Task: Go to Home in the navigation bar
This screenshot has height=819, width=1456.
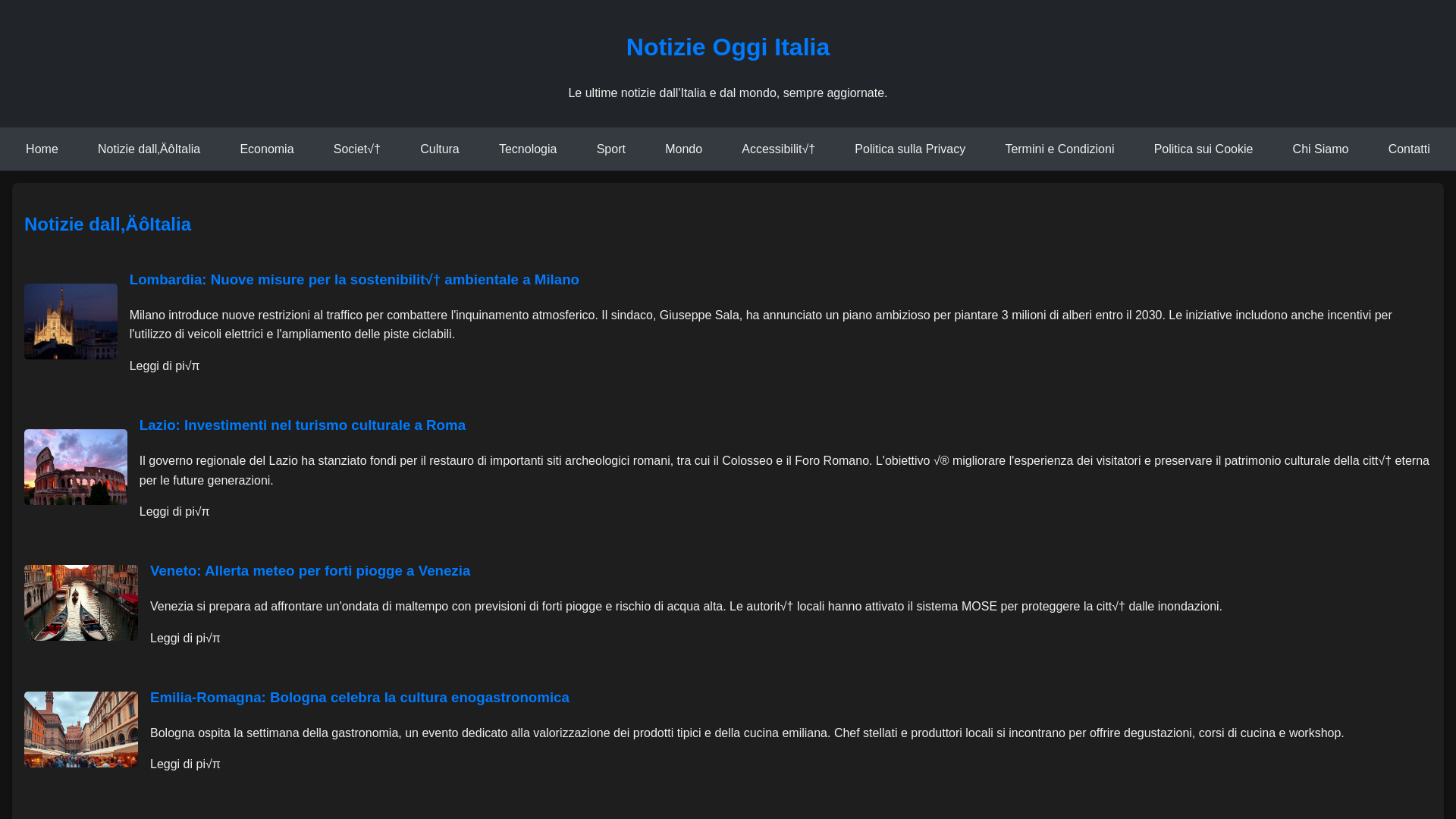Action: pos(42,149)
